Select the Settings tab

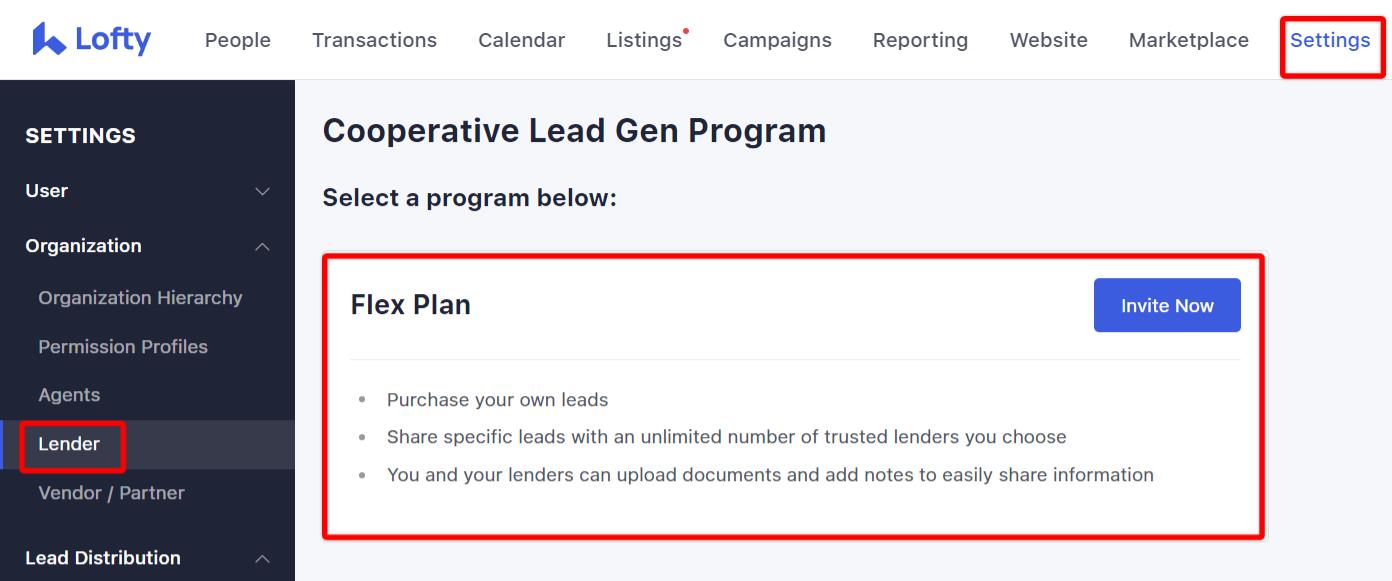pyautogui.click(x=1330, y=40)
